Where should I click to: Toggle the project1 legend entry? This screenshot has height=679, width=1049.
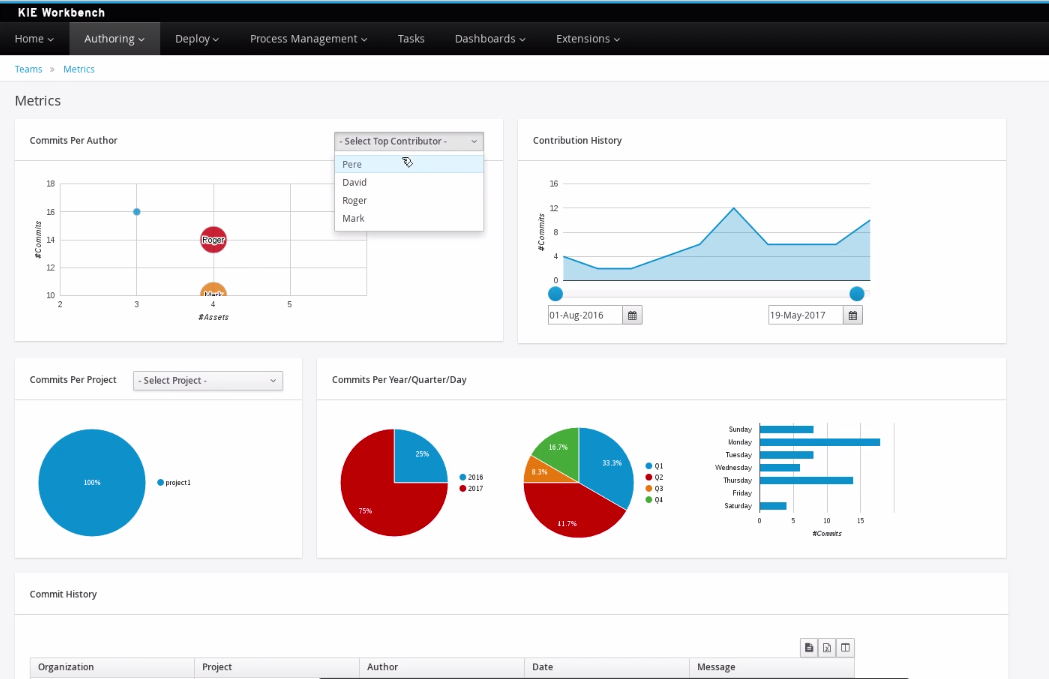point(174,482)
